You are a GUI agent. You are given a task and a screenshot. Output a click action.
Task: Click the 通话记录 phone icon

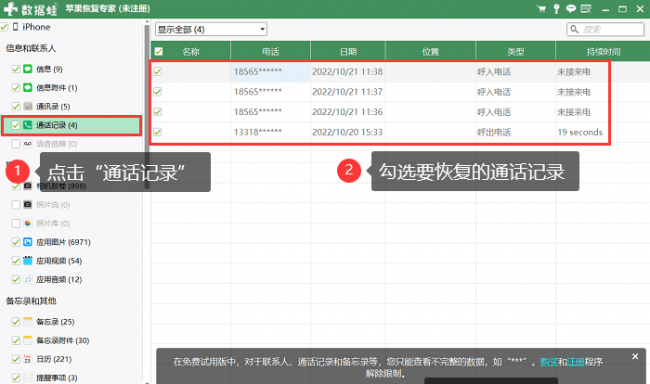tap(28, 125)
